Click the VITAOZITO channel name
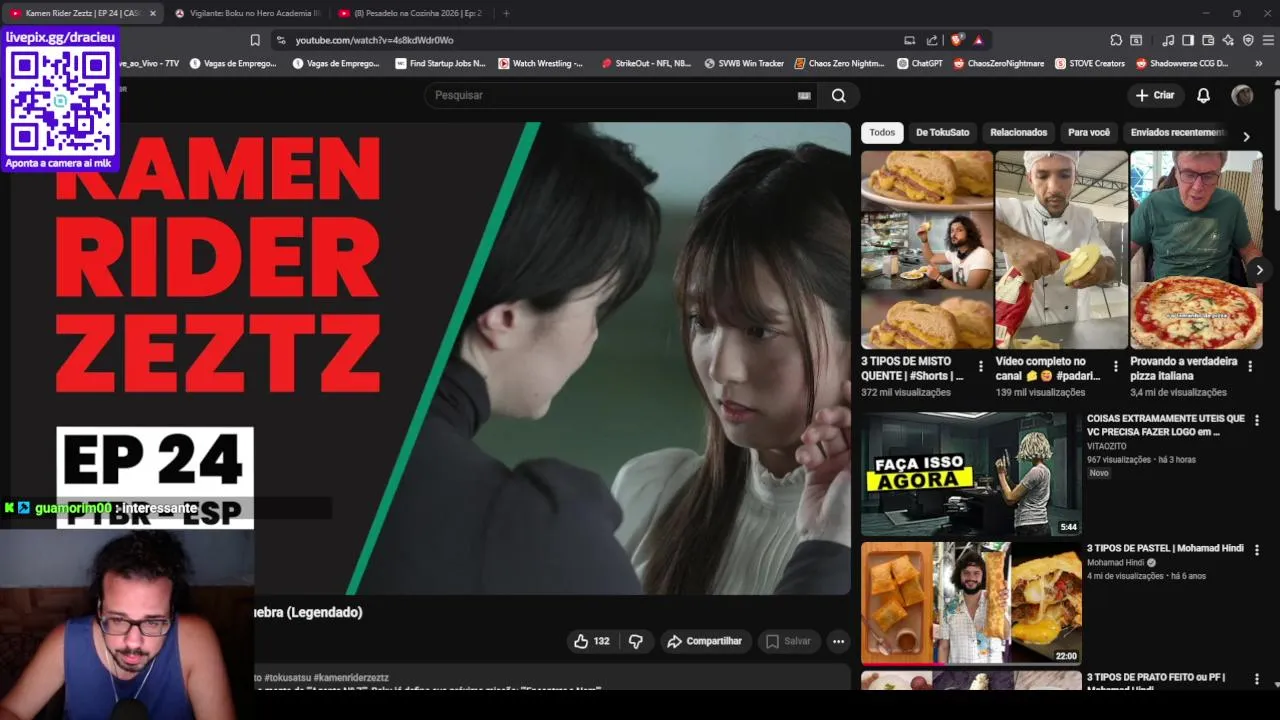1280x720 pixels. tap(1109, 446)
